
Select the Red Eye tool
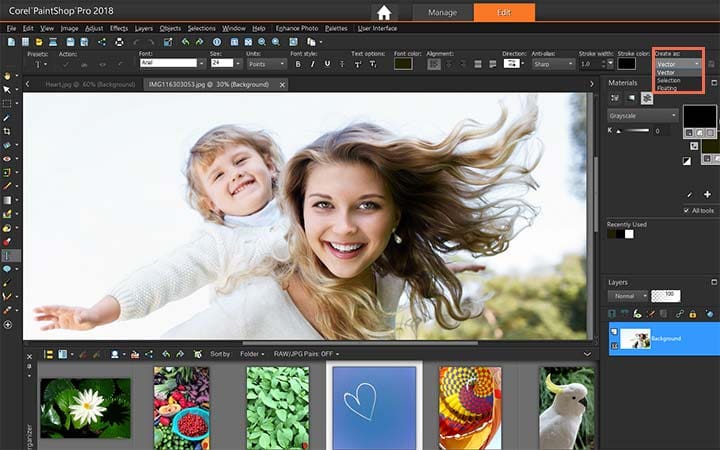(x=7, y=159)
